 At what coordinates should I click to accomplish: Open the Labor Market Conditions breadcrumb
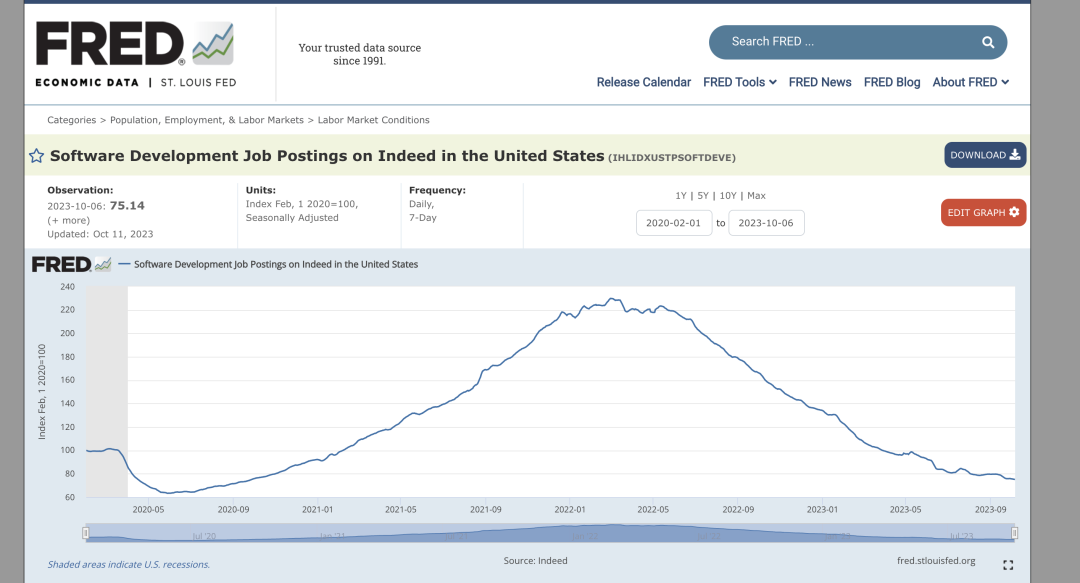373,120
